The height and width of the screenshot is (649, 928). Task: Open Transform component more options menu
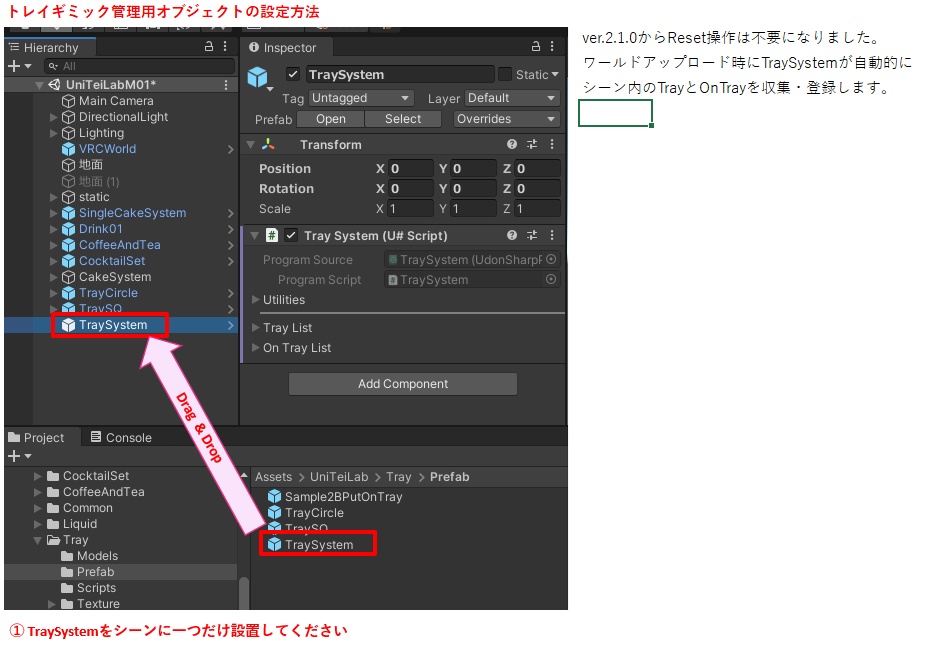click(552, 144)
